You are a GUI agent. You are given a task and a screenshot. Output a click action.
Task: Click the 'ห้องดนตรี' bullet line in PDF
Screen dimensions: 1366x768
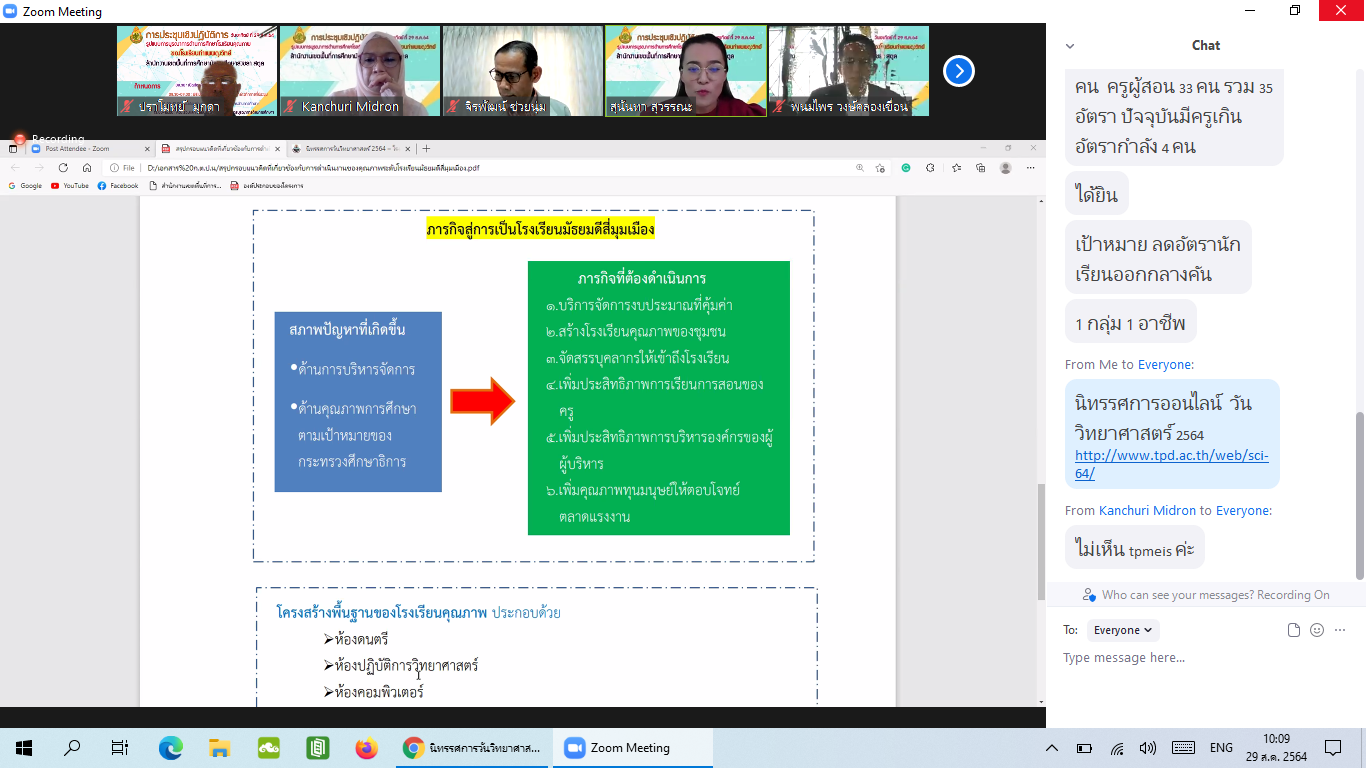pos(355,639)
